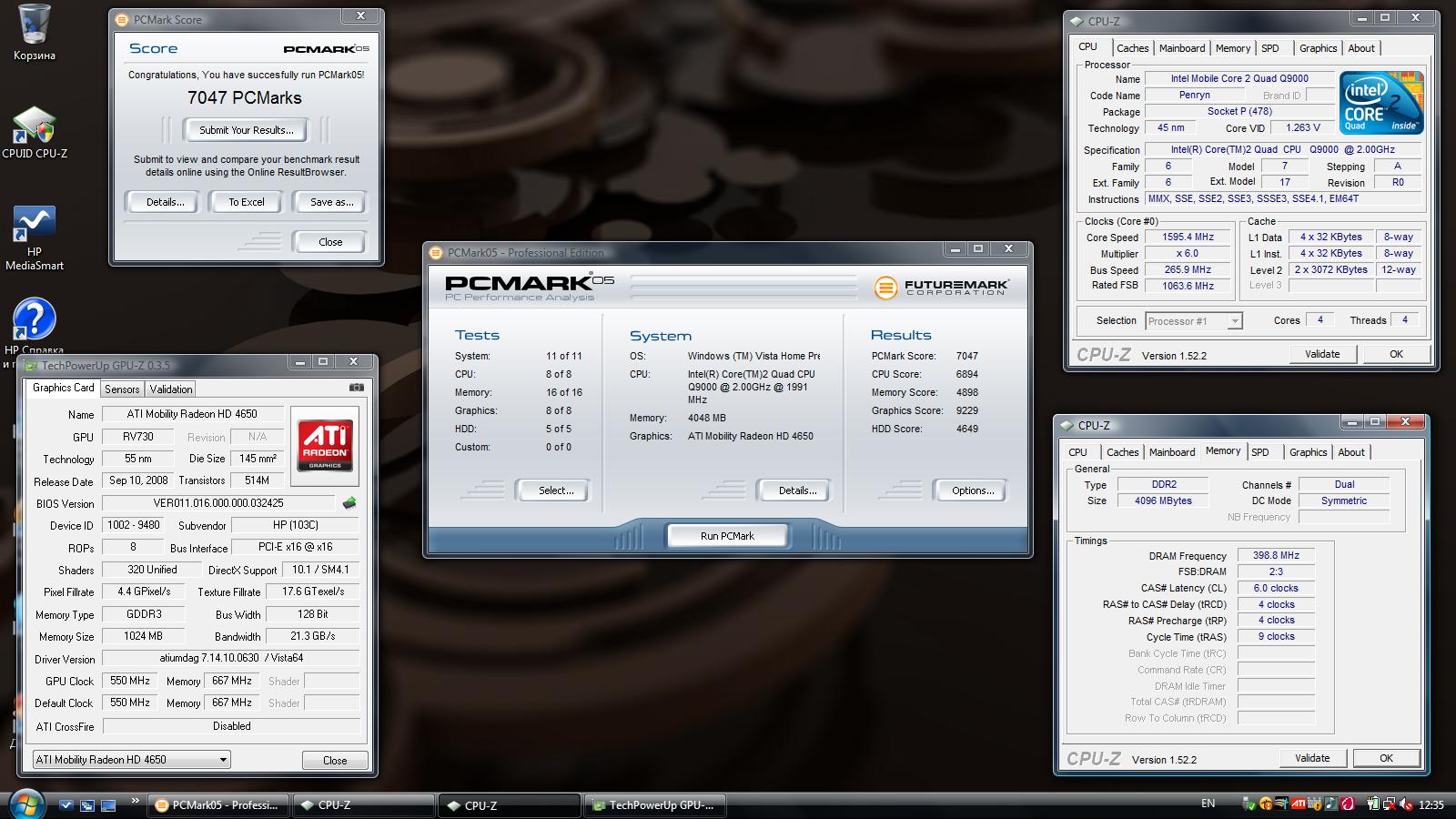Image resolution: width=1456 pixels, height=819 pixels.
Task: Click Details in PCMark Score window
Action: click(x=165, y=202)
